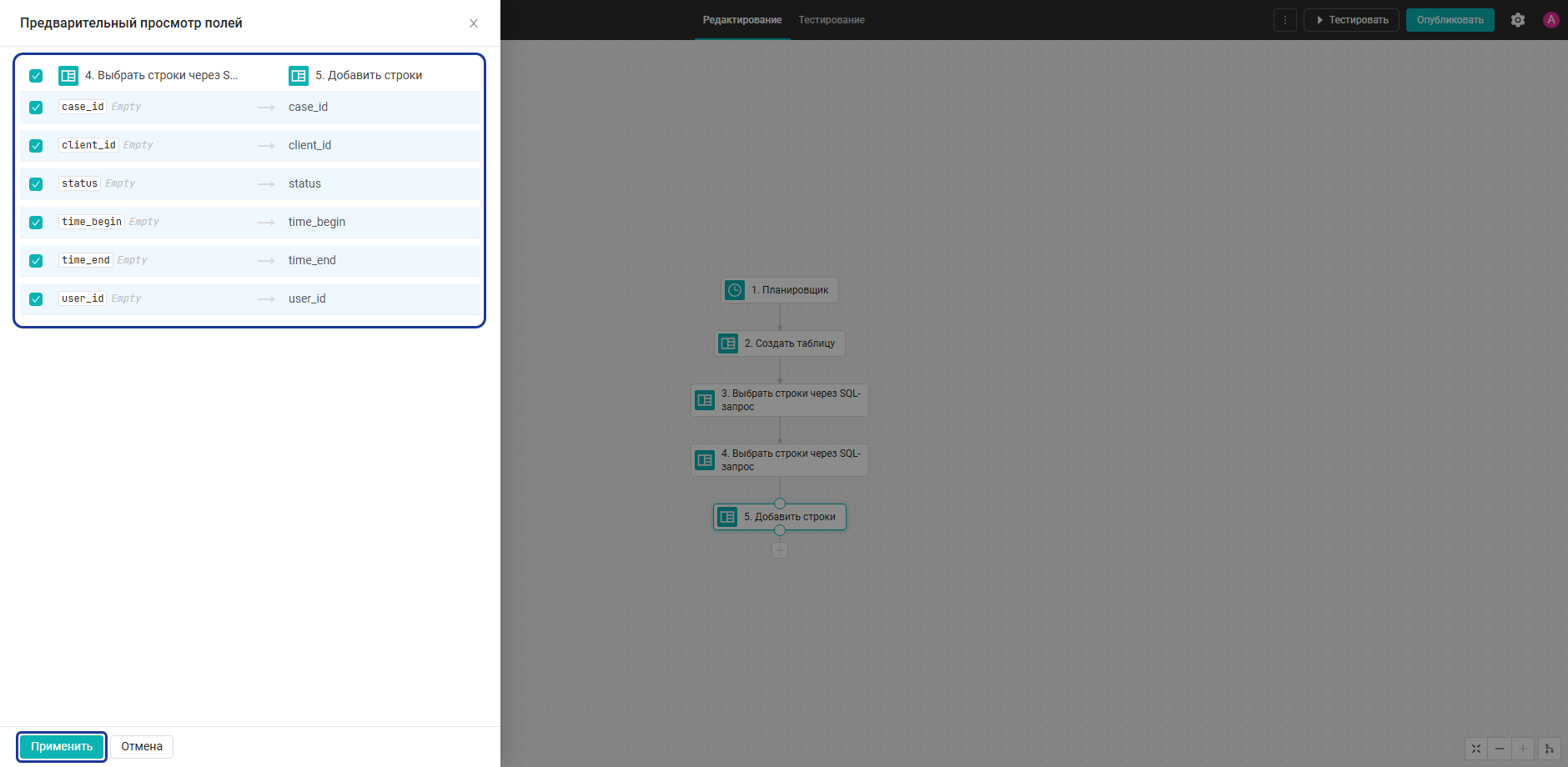
Task: Uncheck the case_id field checkbox
Action: (36, 108)
